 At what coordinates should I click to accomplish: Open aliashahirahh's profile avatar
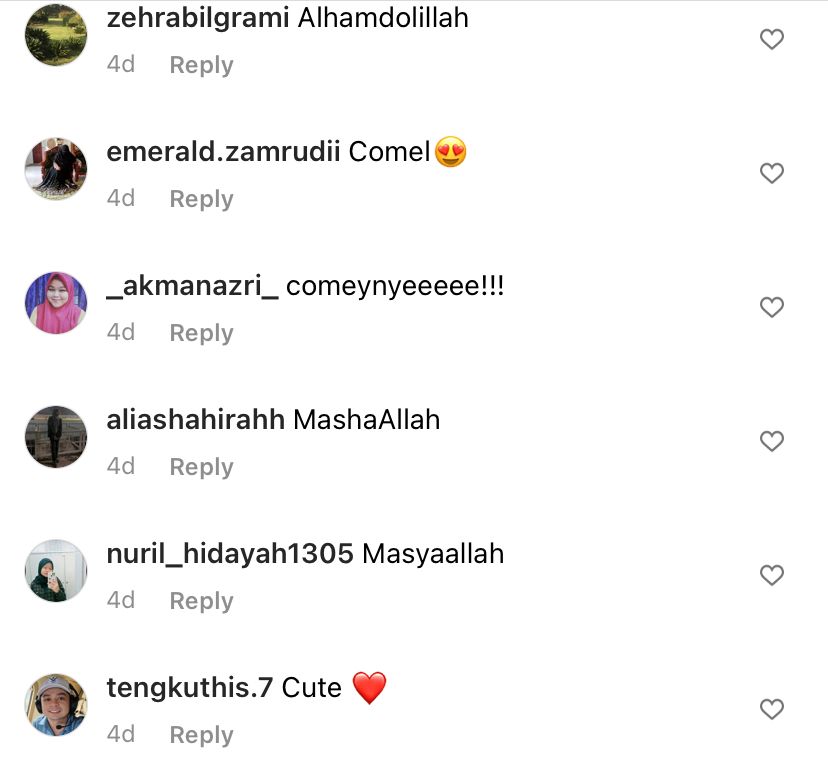(x=56, y=437)
